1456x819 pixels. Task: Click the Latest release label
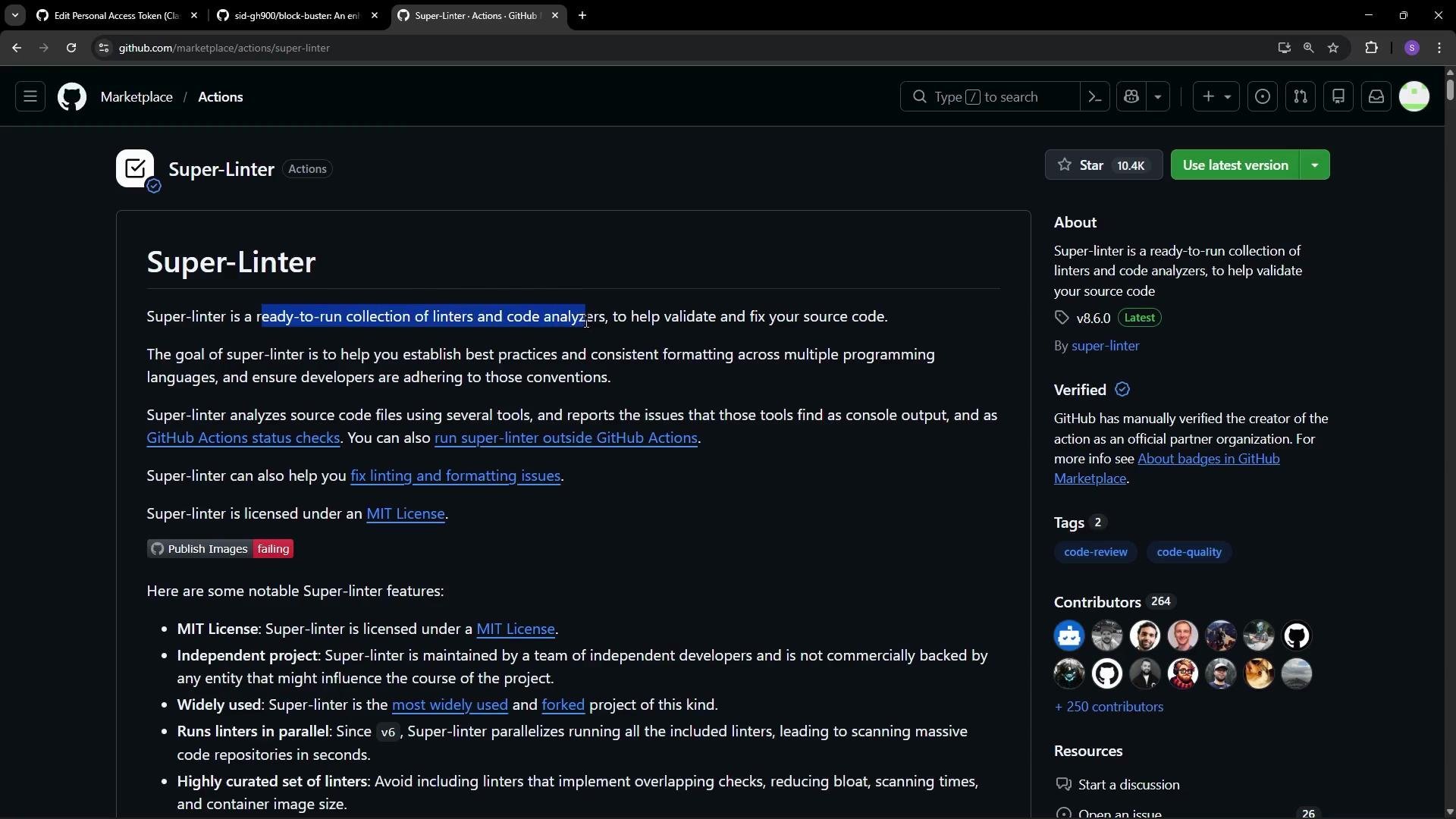(1139, 318)
